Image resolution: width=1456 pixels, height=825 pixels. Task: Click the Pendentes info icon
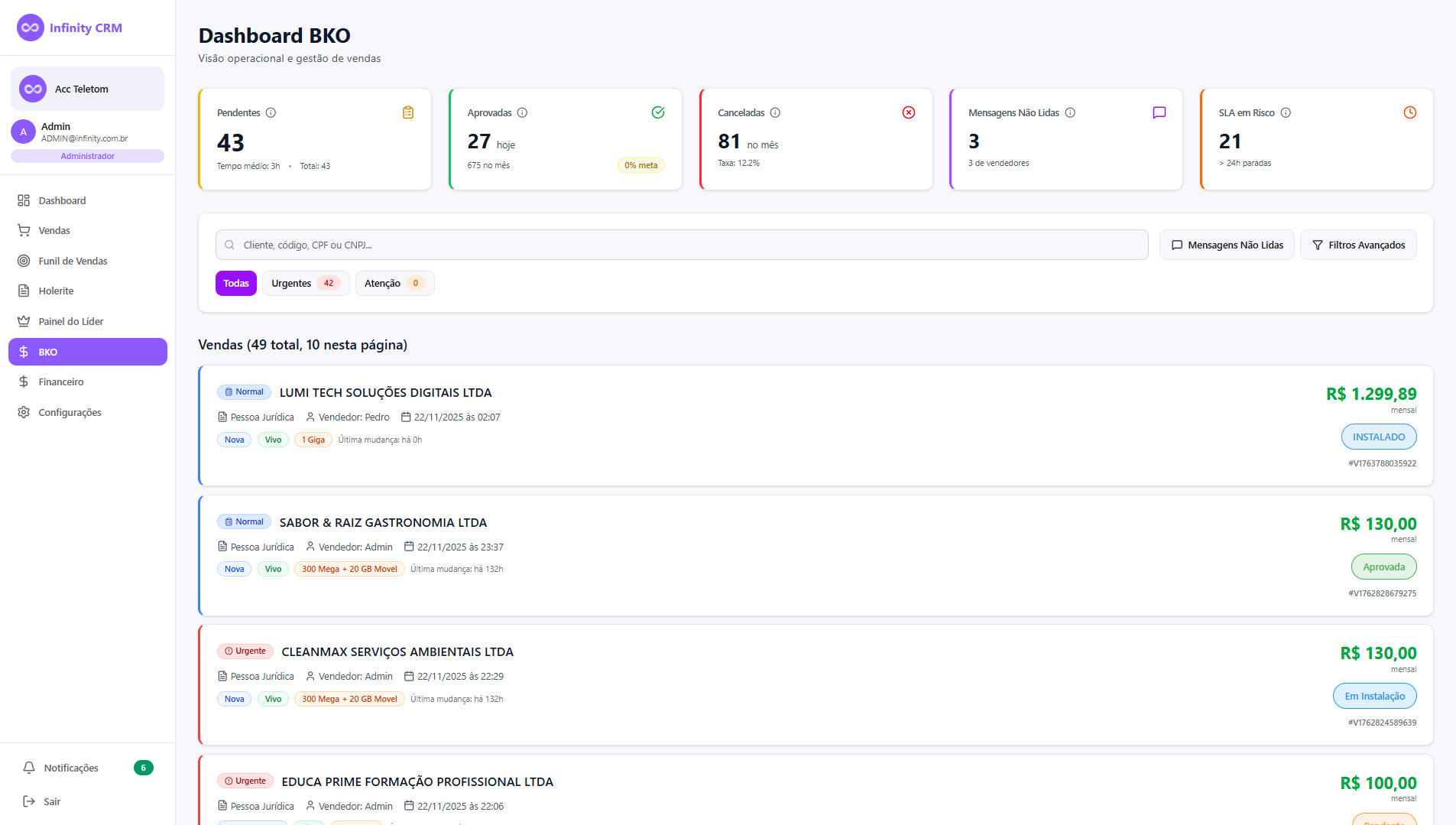pos(271,113)
